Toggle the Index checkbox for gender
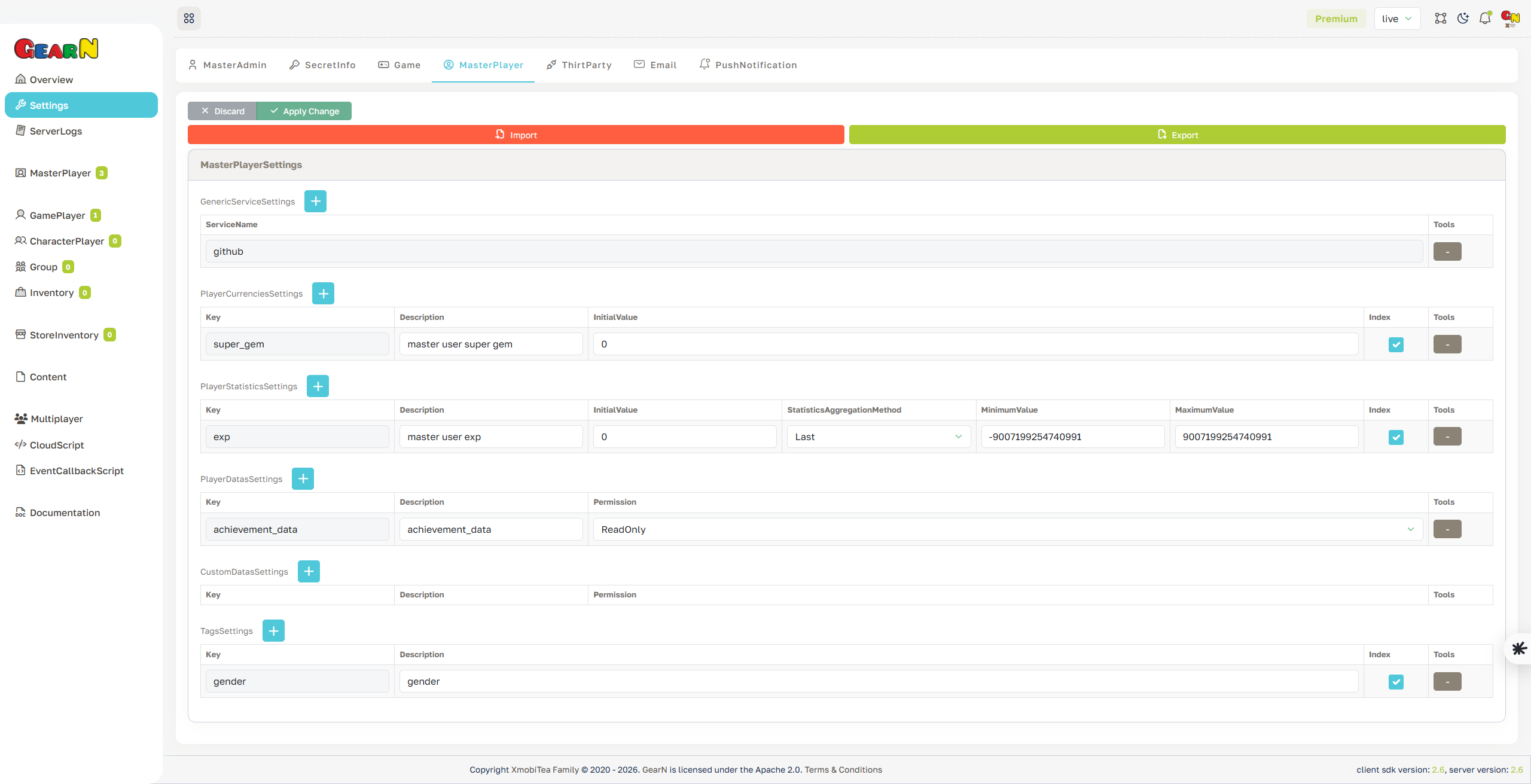This screenshot has width=1531, height=784. pyautogui.click(x=1395, y=682)
